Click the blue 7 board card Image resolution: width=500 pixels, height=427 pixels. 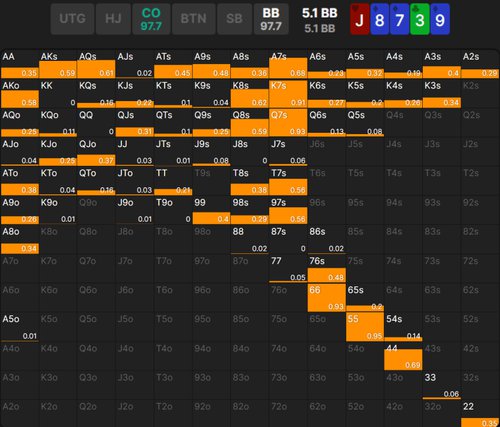(400, 19)
